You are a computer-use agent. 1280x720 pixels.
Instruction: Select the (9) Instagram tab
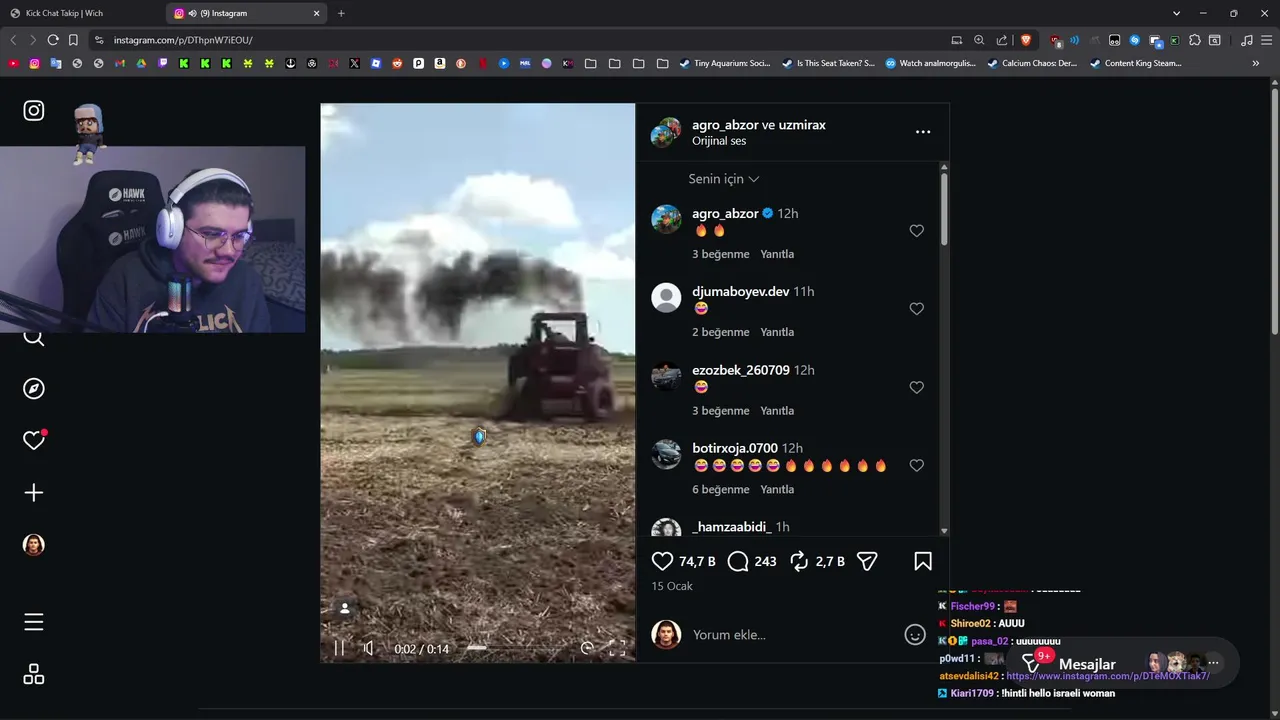247,13
